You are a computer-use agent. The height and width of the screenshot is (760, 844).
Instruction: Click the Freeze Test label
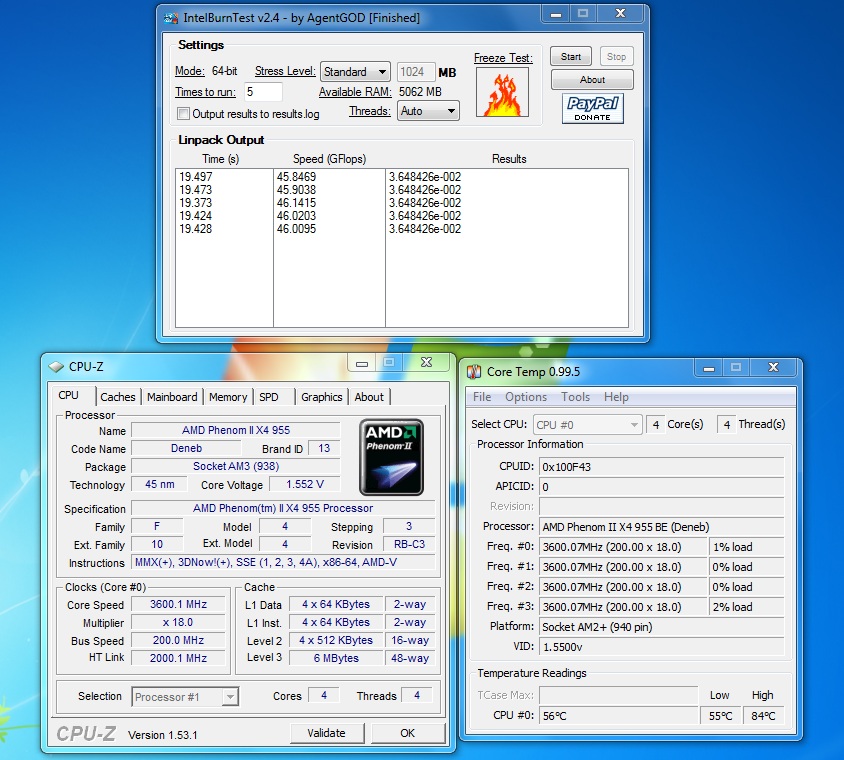click(503, 58)
